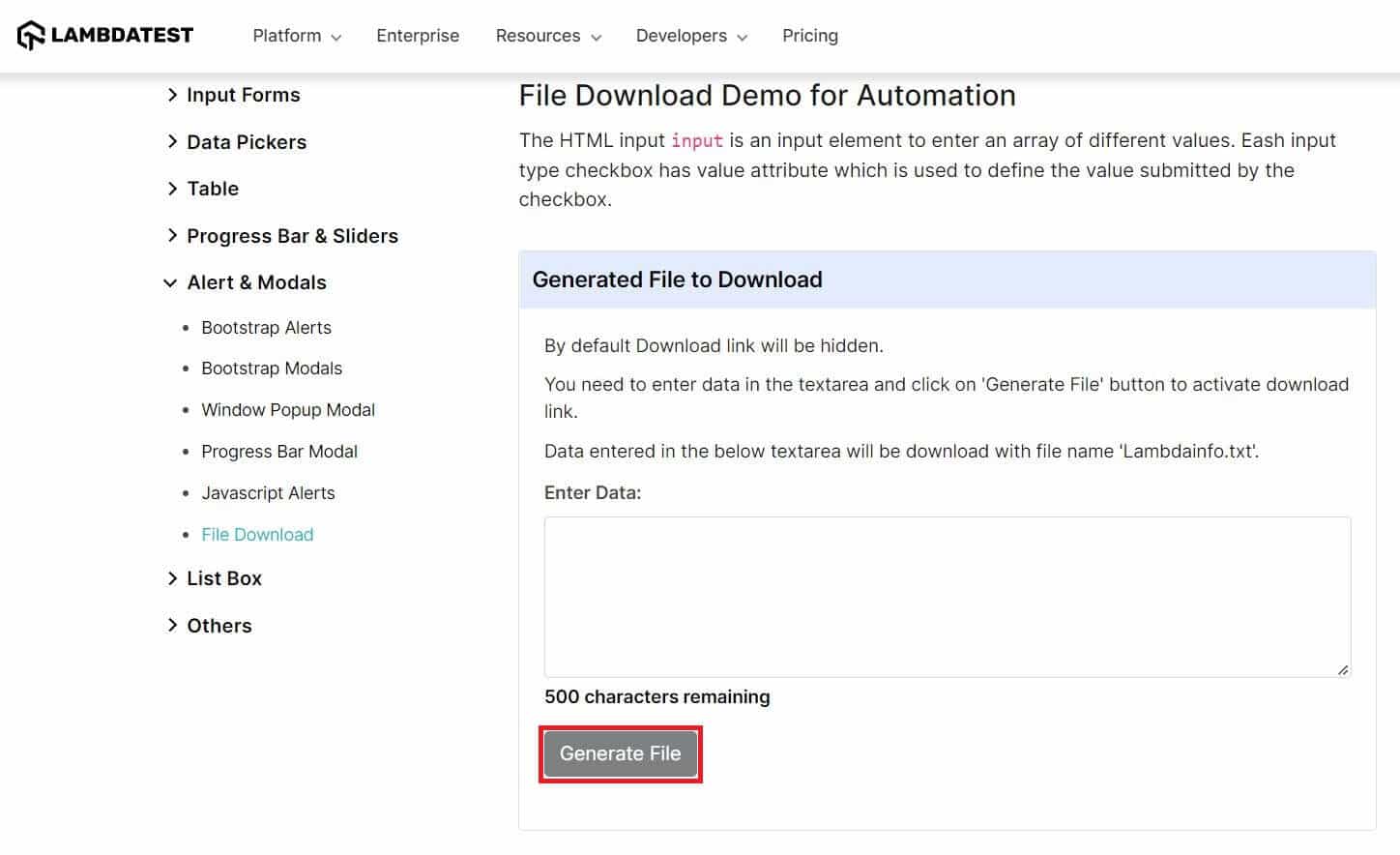
Task: Expand the Input Forms section
Action: coord(243,95)
